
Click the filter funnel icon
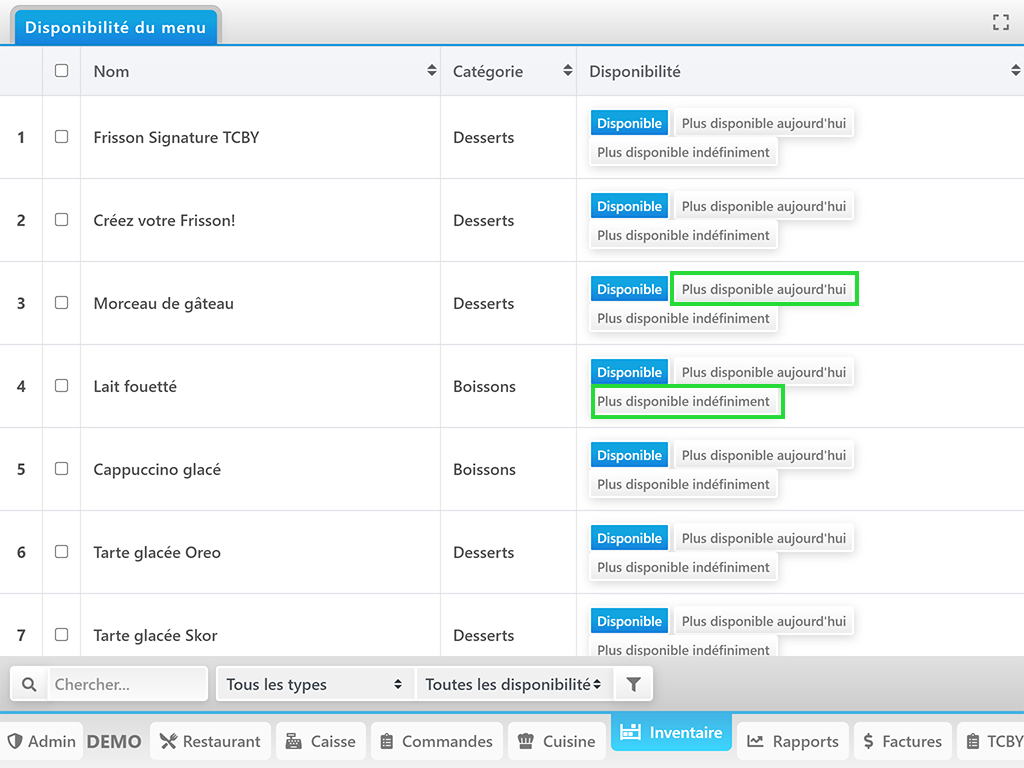(x=633, y=685)
